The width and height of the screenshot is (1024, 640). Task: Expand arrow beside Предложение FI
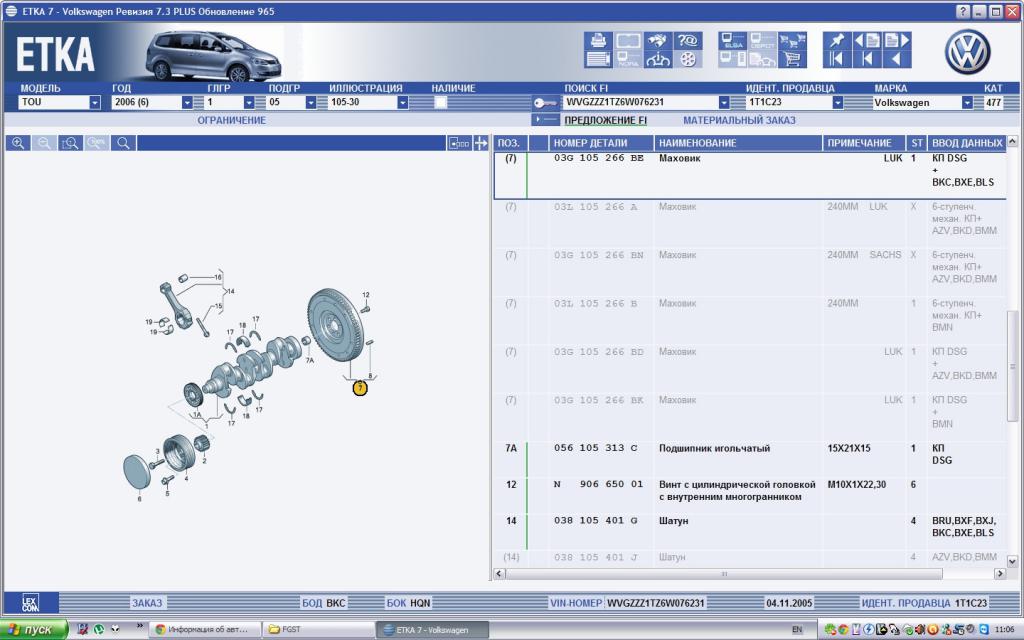pyautogui.click(x=546, y=120)
